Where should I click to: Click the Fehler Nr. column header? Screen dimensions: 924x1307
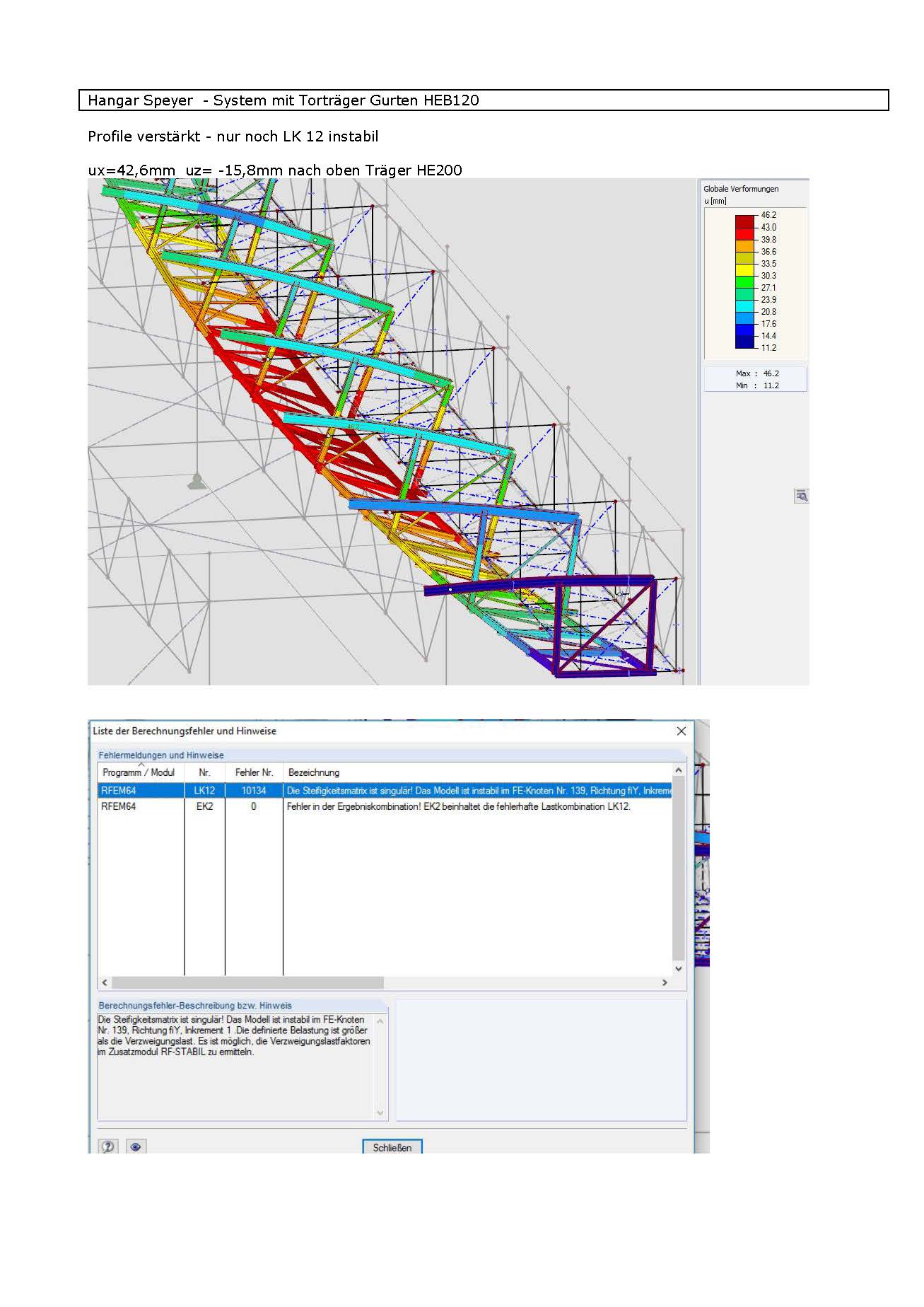pos(254,772)
